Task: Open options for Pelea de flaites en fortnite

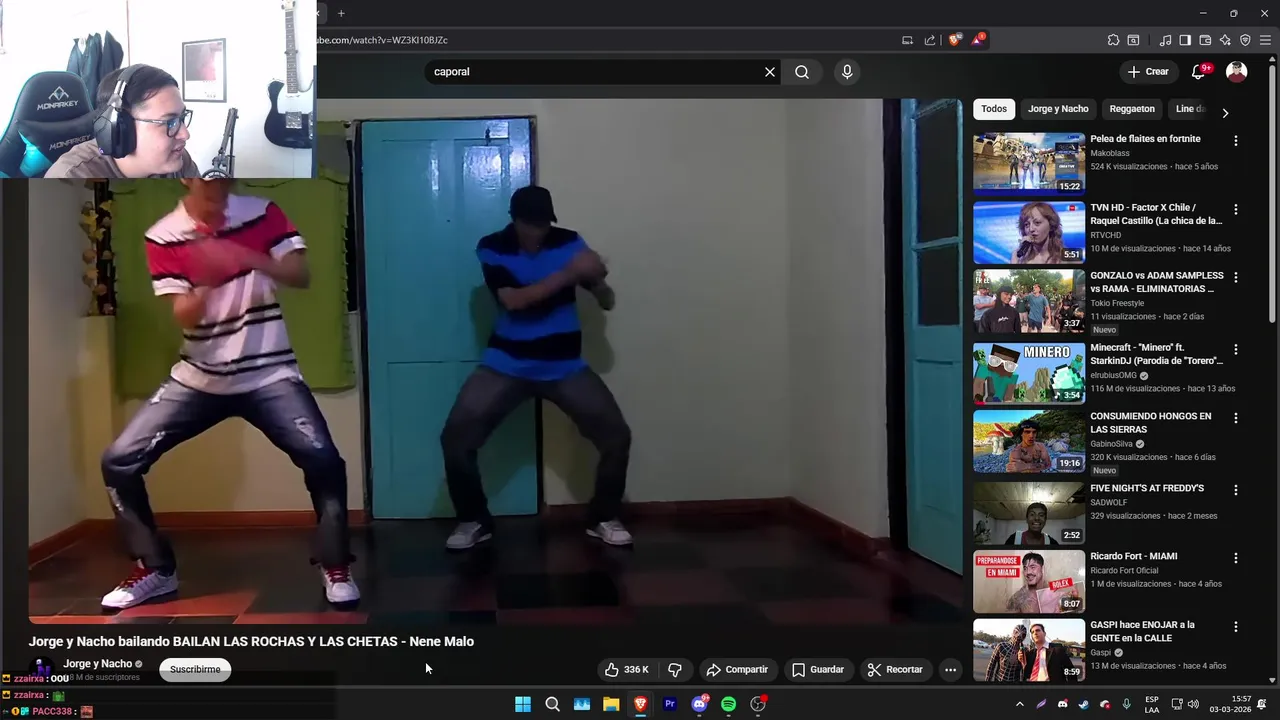Action: [x=1236, y=141]
